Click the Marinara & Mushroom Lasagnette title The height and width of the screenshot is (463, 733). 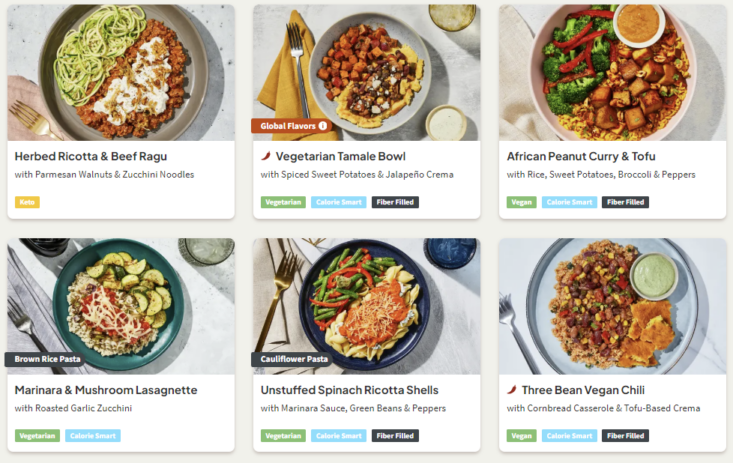tap(106, 390)
